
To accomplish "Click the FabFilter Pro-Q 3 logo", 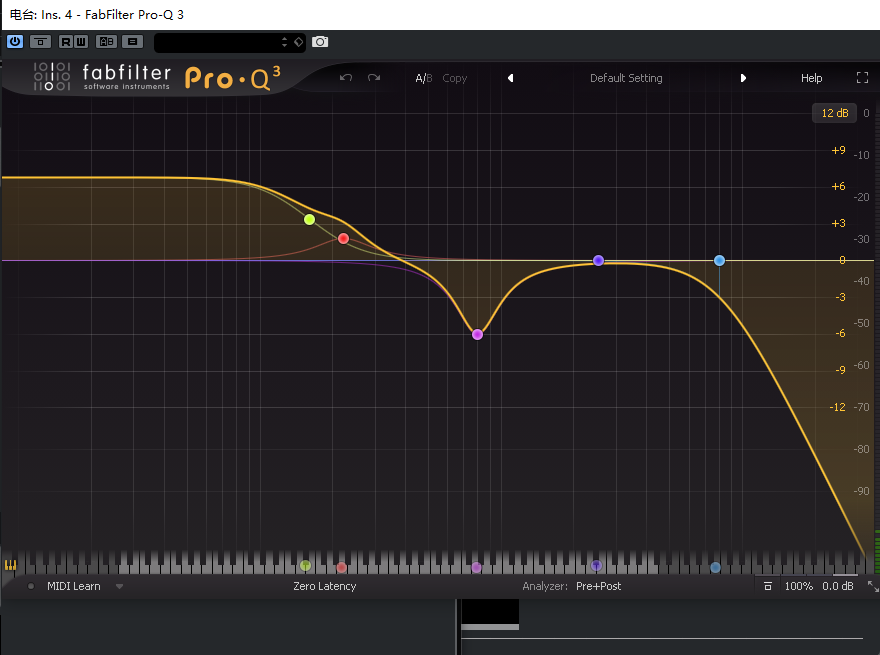I will tap(157, 77).
